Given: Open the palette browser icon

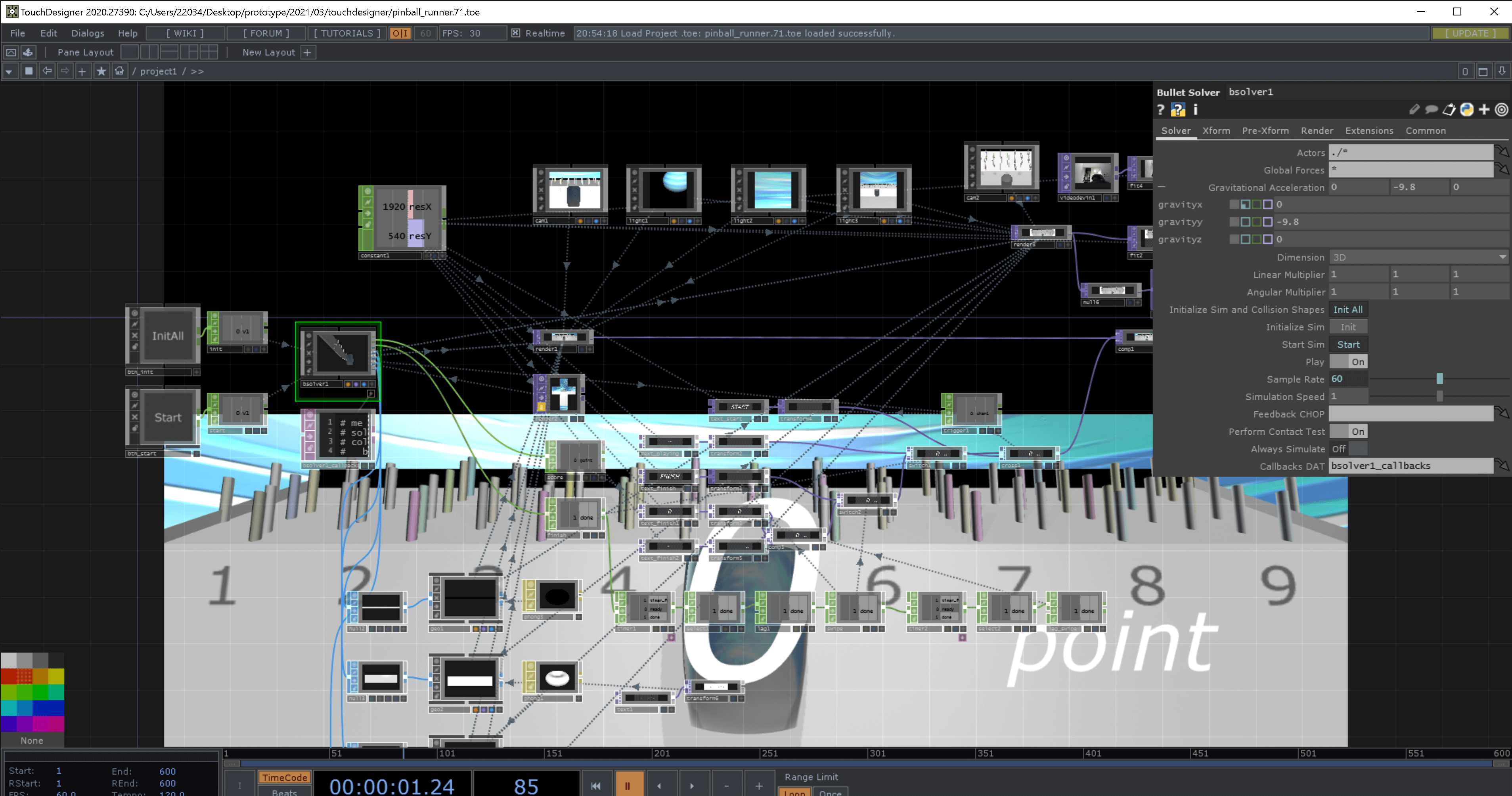Looking at the screenshot, I should click(x=28, y=52).
